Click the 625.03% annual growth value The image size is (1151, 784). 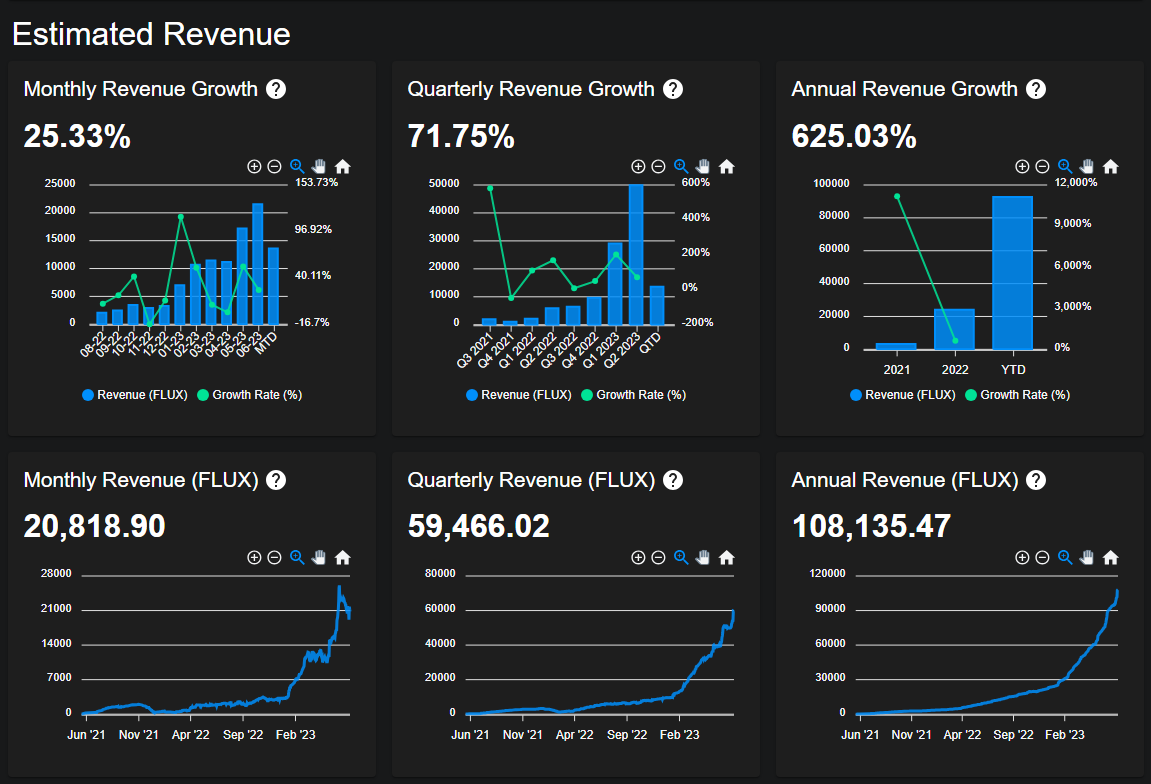854,136
